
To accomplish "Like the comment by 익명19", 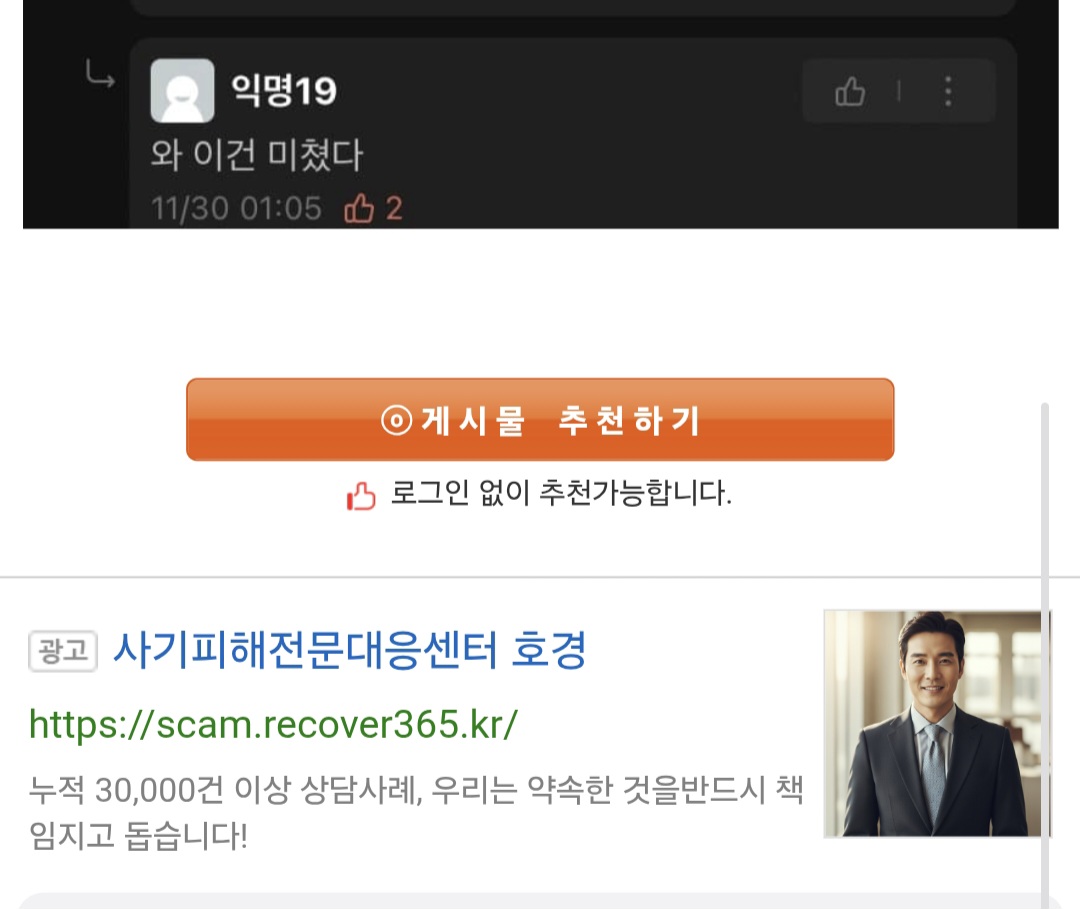I will pos(850,91).
